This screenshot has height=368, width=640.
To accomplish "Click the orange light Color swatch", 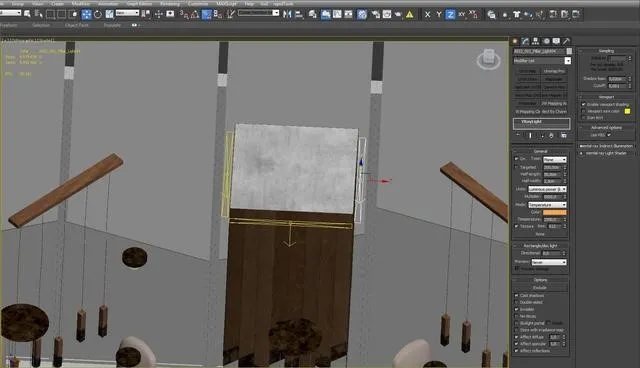I will 555,212.
